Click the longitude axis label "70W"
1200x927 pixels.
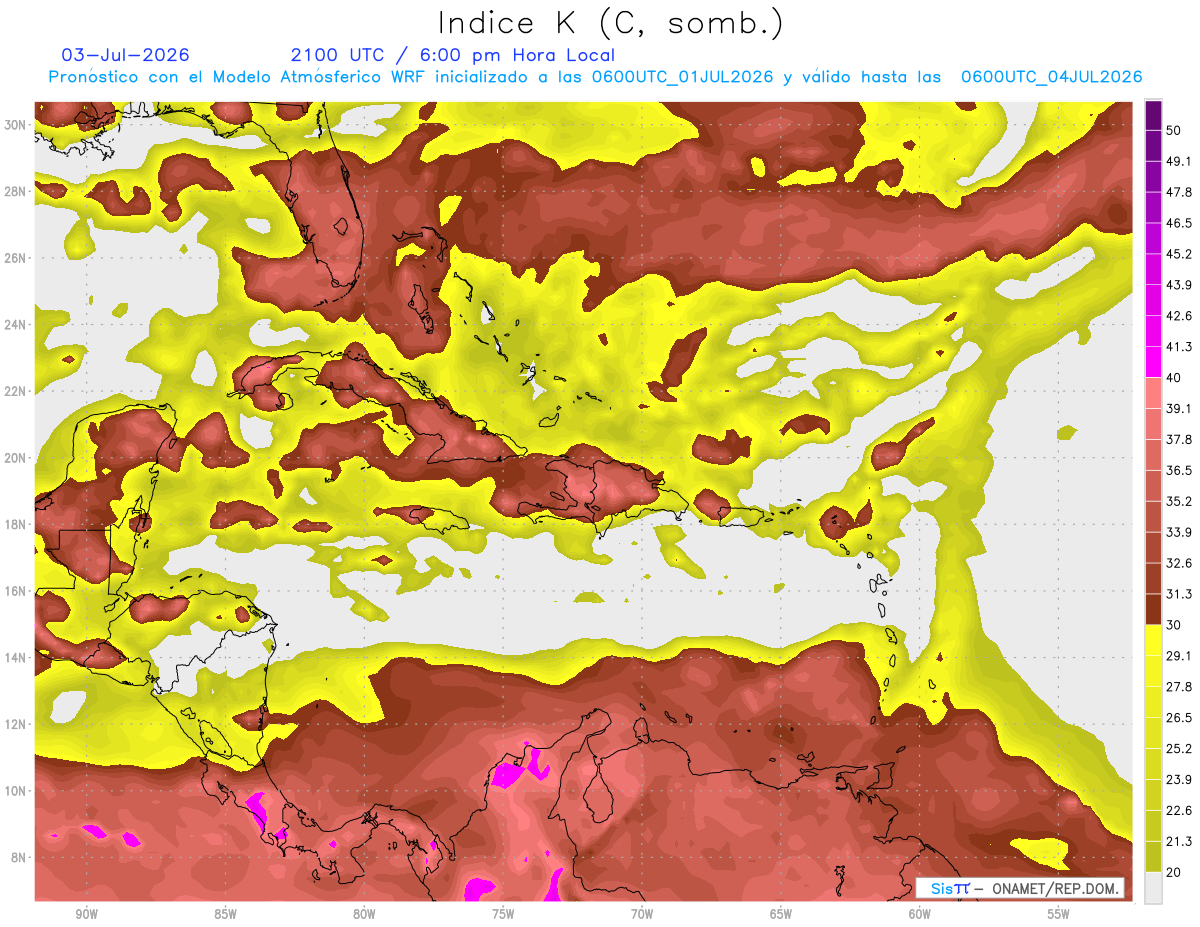[x=642, y=915]
